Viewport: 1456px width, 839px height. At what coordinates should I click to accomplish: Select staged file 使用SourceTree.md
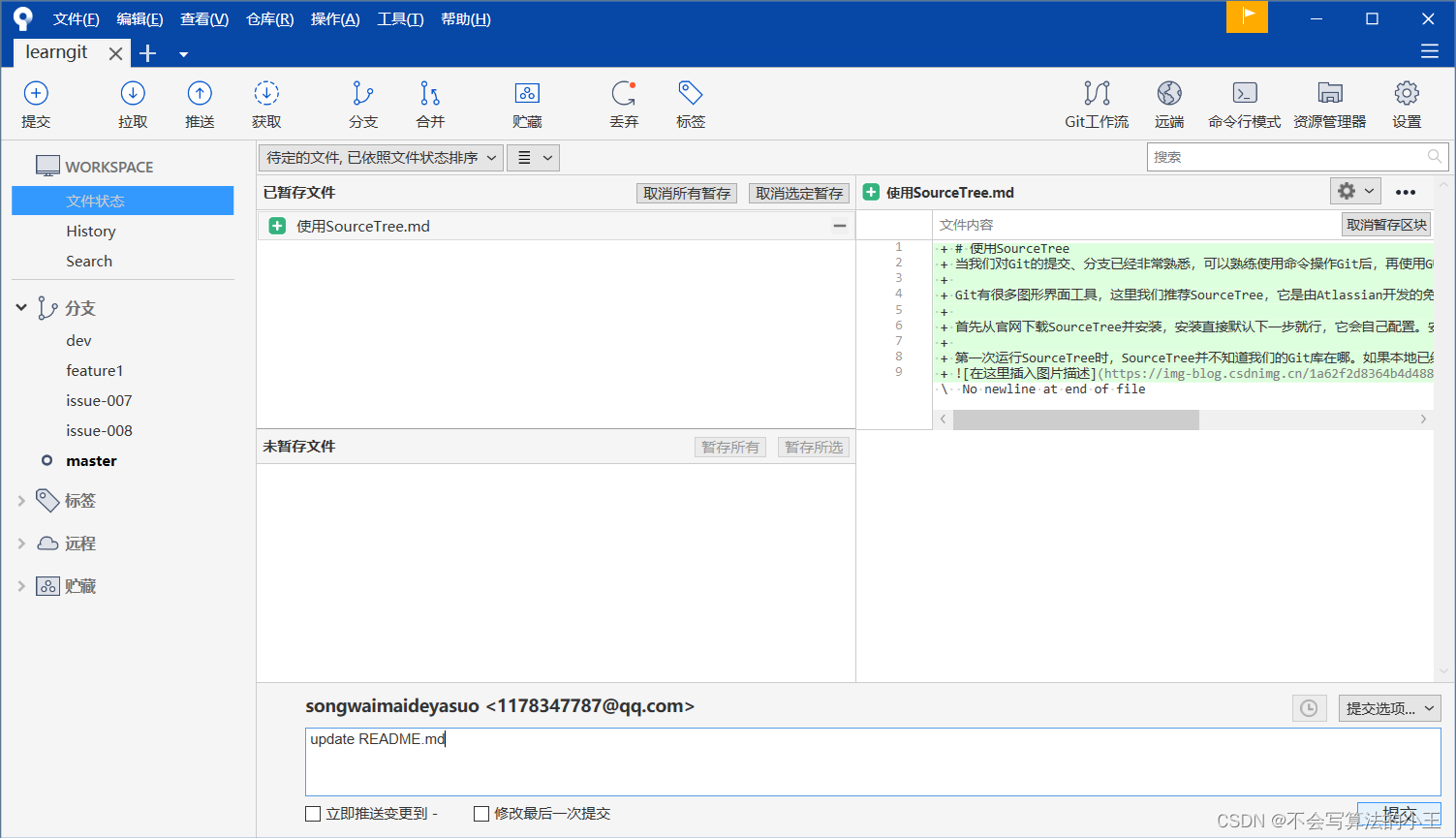(x=556, y=226)
